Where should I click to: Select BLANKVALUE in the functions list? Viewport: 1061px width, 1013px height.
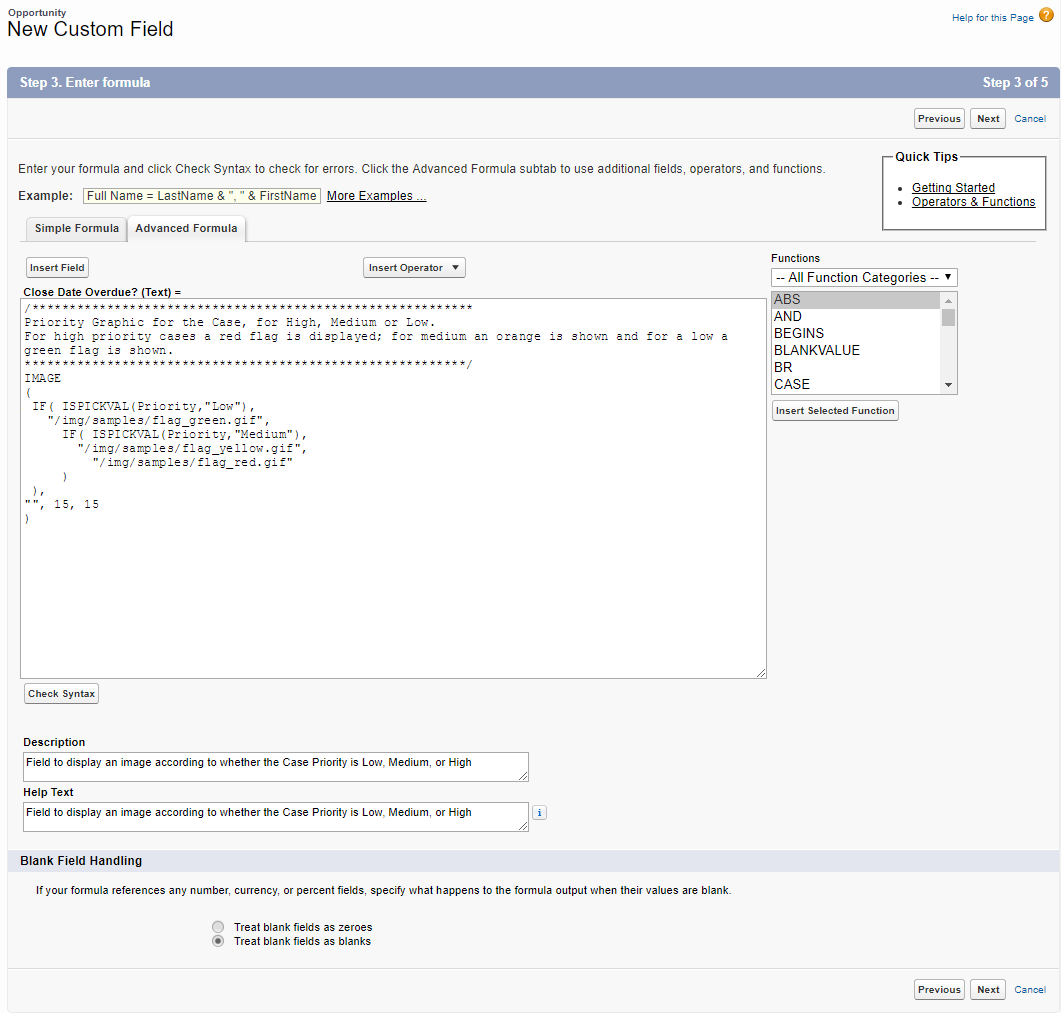(x=817, y=351)
